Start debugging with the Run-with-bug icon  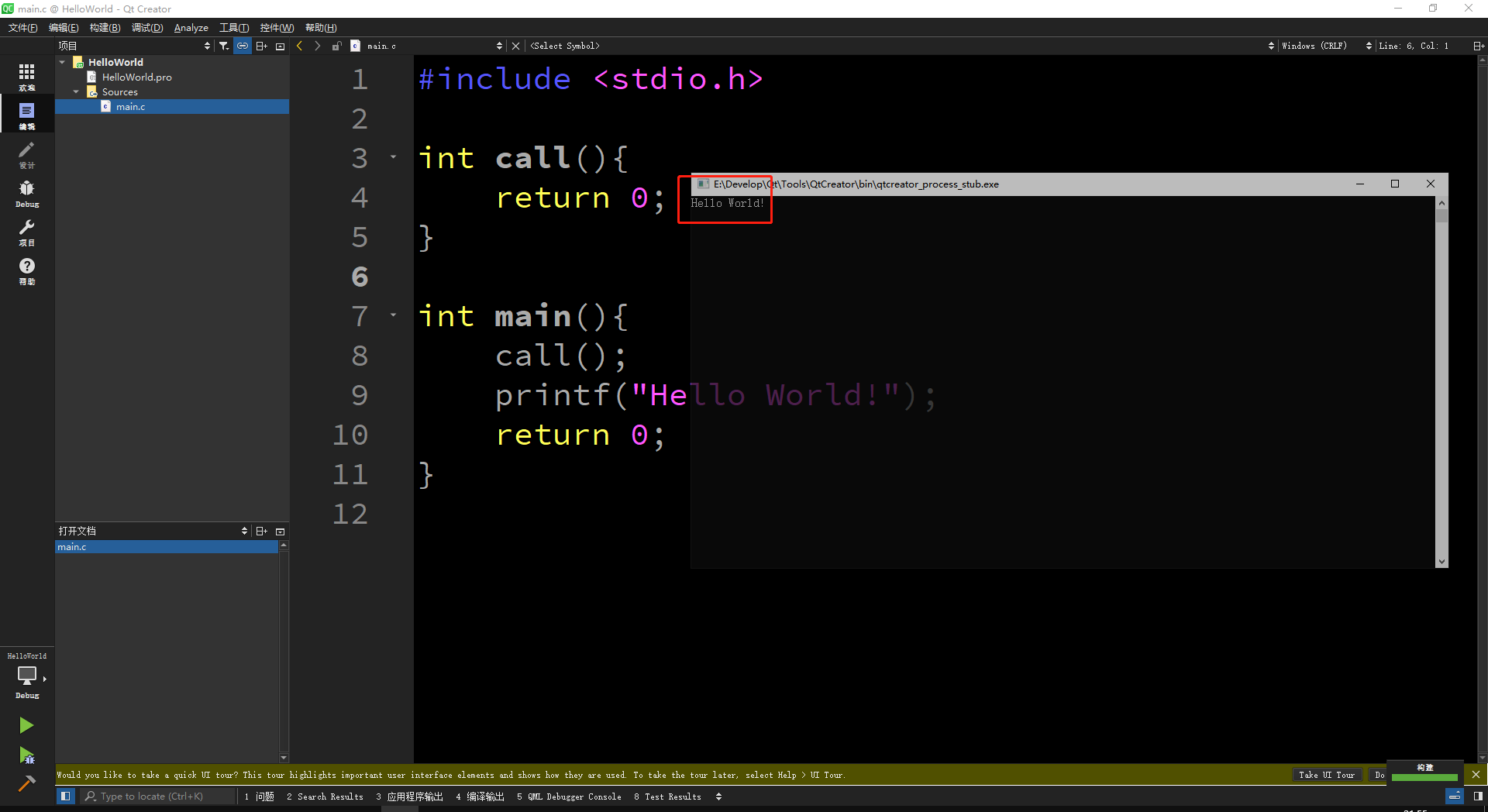(26, 755)
